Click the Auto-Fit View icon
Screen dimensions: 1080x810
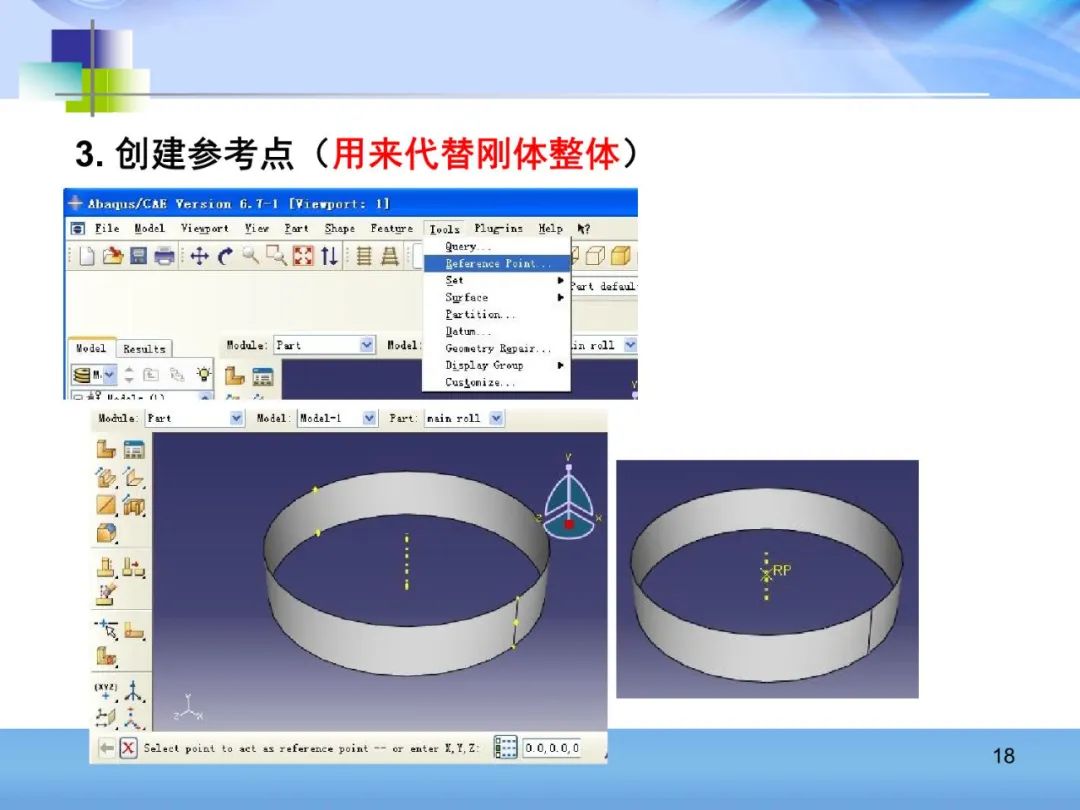(303, 256)
